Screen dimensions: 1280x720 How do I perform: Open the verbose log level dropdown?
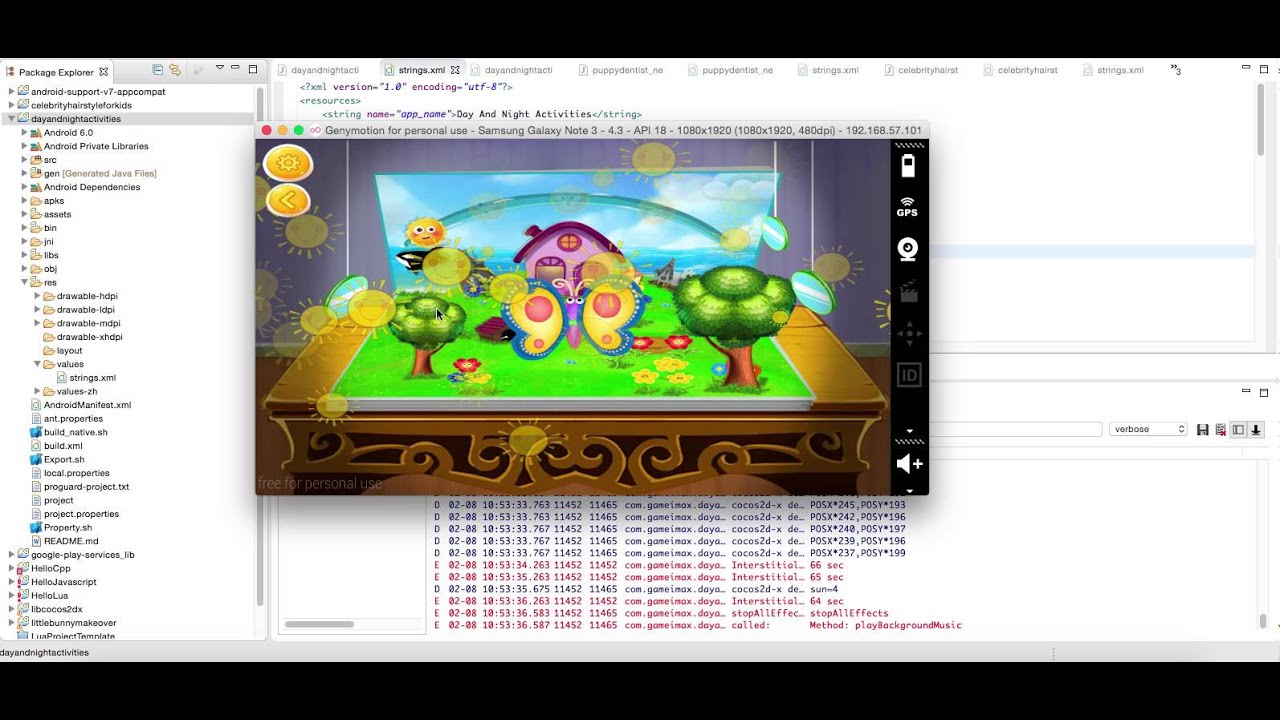point(1148,429)
